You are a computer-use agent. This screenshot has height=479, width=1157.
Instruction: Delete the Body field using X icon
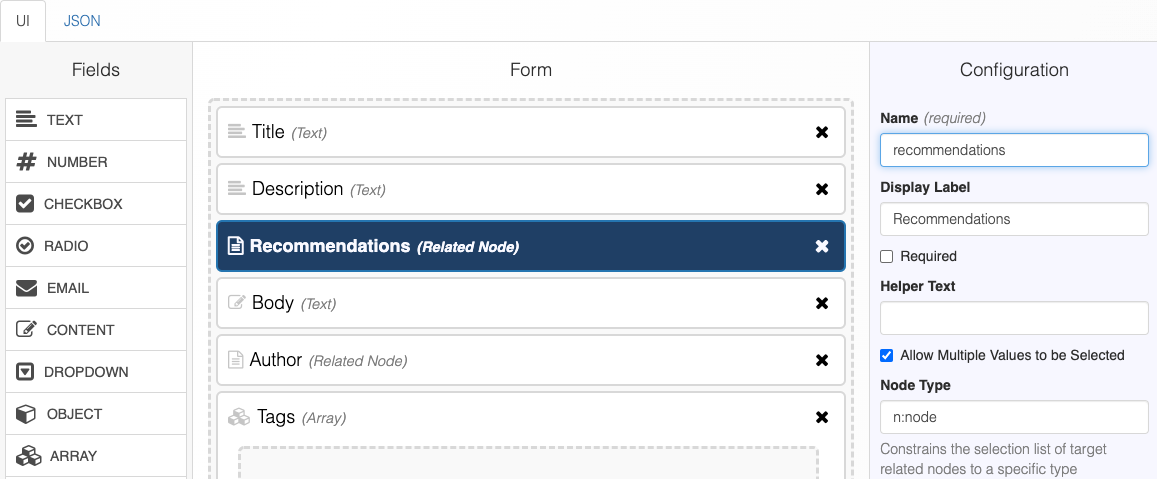(822, 303)
